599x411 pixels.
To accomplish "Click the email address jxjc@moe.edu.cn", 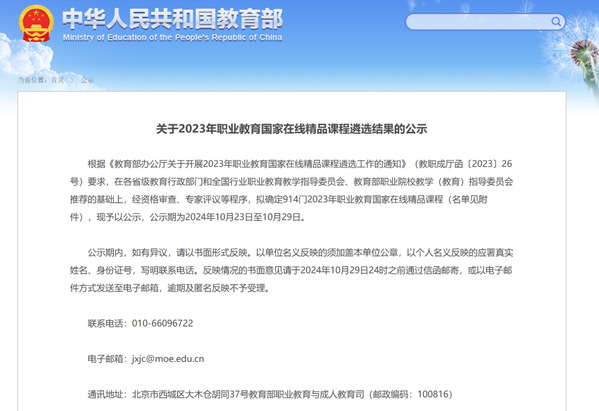I will (x=168, y=359).
